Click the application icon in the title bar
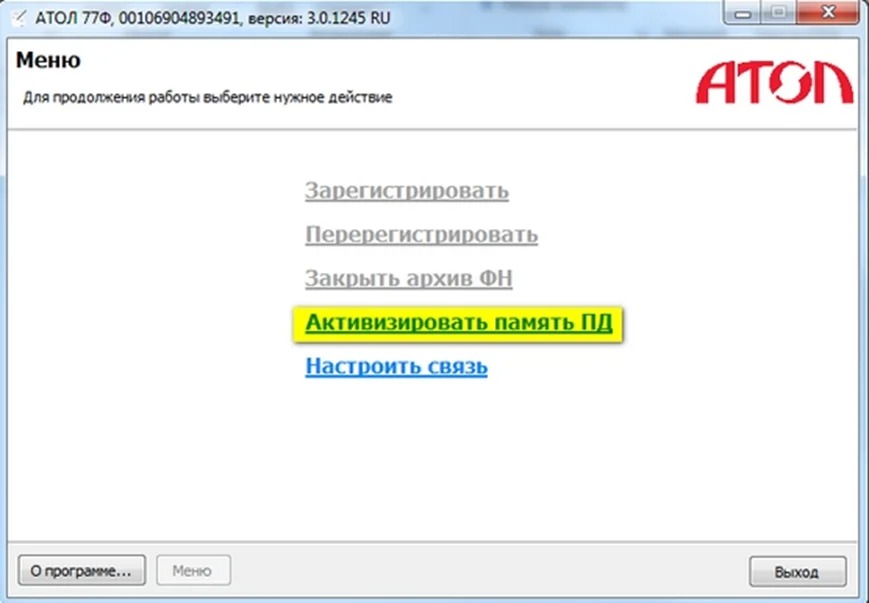 pos(18,18)
